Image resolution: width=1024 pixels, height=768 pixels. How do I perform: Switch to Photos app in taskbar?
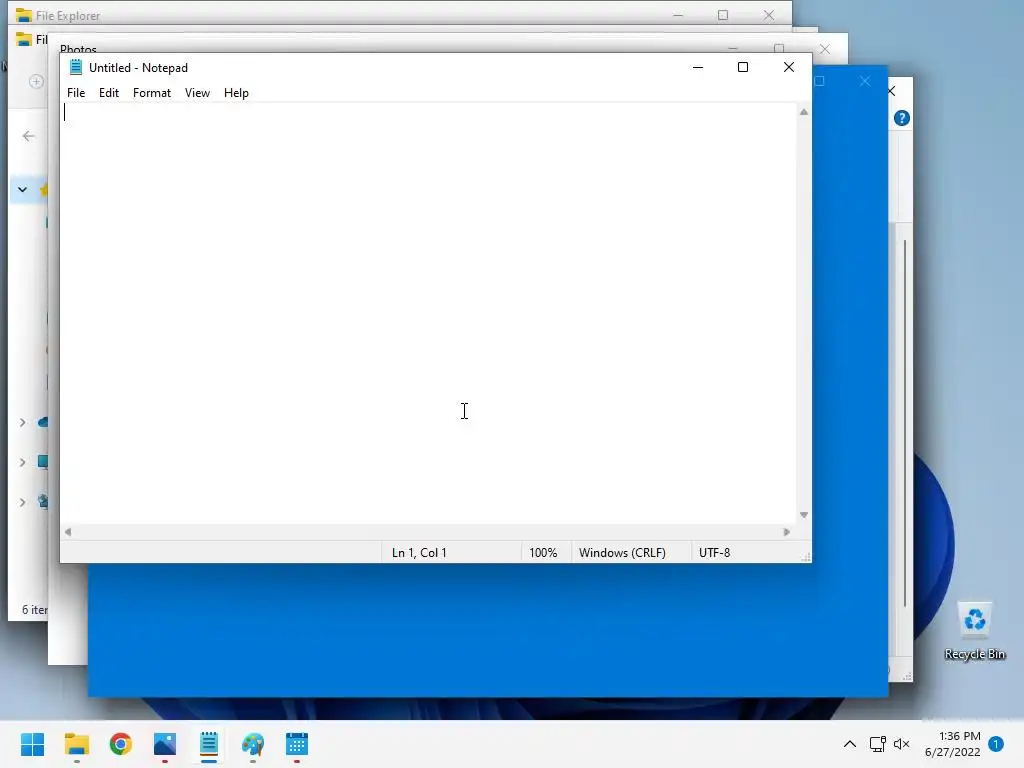click(165, 744)
